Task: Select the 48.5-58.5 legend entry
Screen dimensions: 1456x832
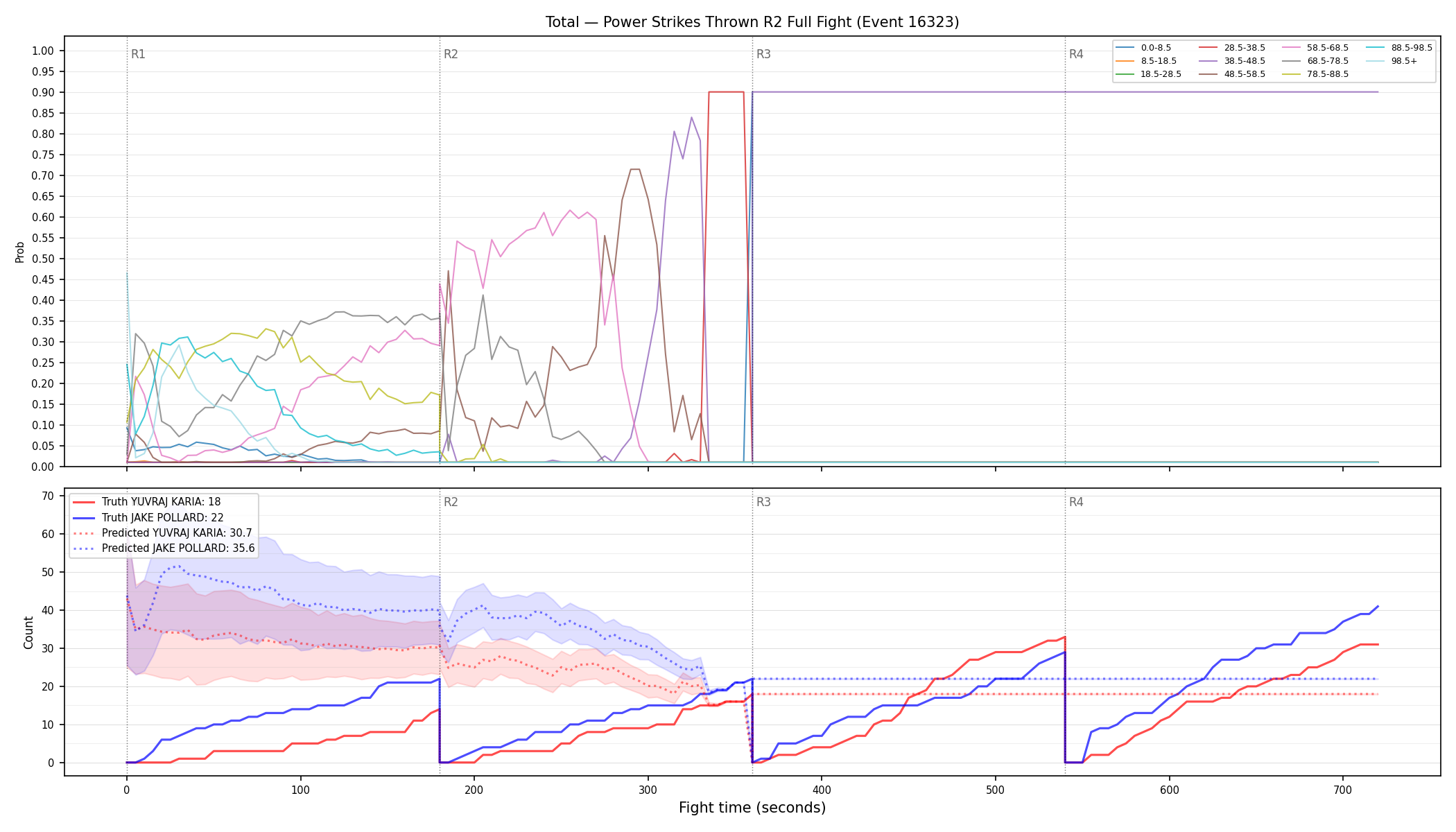Action: (x=1232, y=74)
